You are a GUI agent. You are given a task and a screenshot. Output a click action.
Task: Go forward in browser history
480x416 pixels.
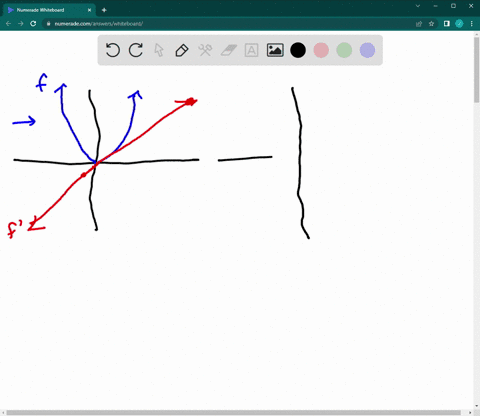coord(21,24)
